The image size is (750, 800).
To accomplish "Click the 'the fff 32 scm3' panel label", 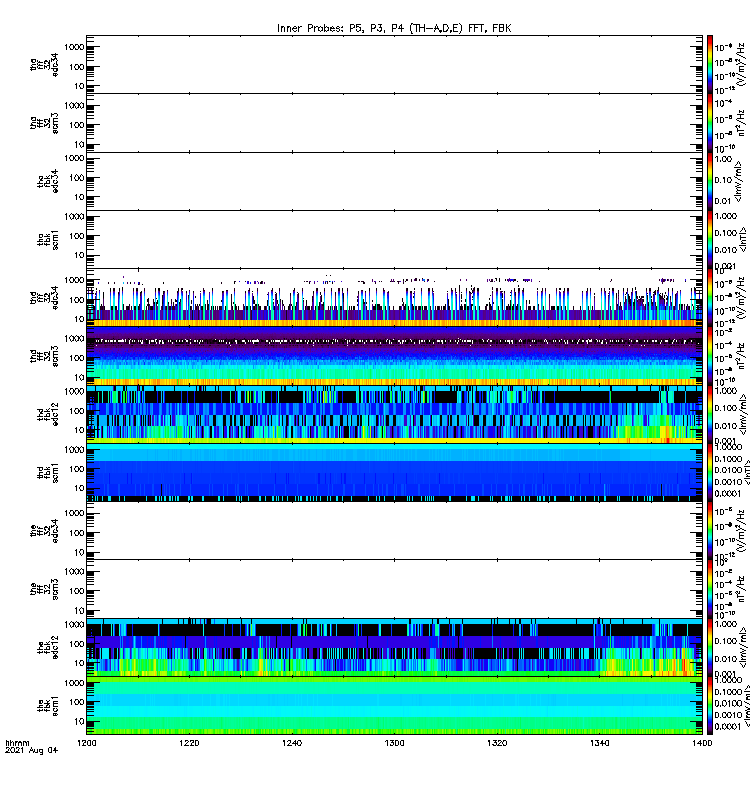I will click(x=44, y=589).
